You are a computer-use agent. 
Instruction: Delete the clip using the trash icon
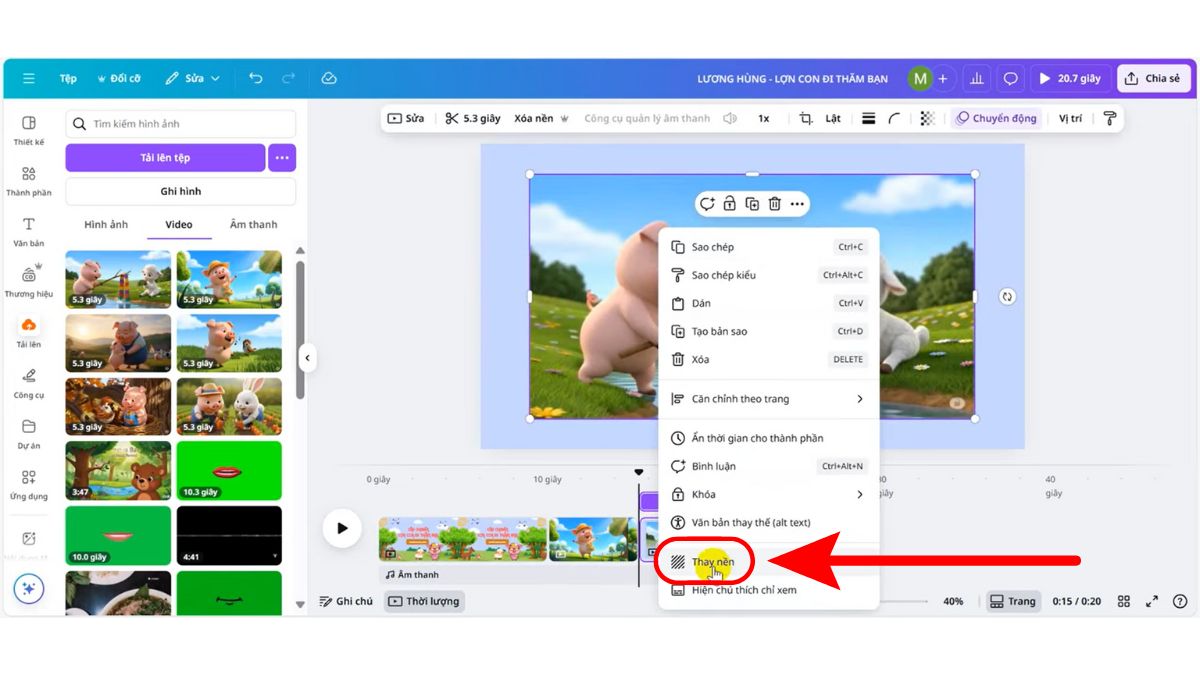click(775, 203)
